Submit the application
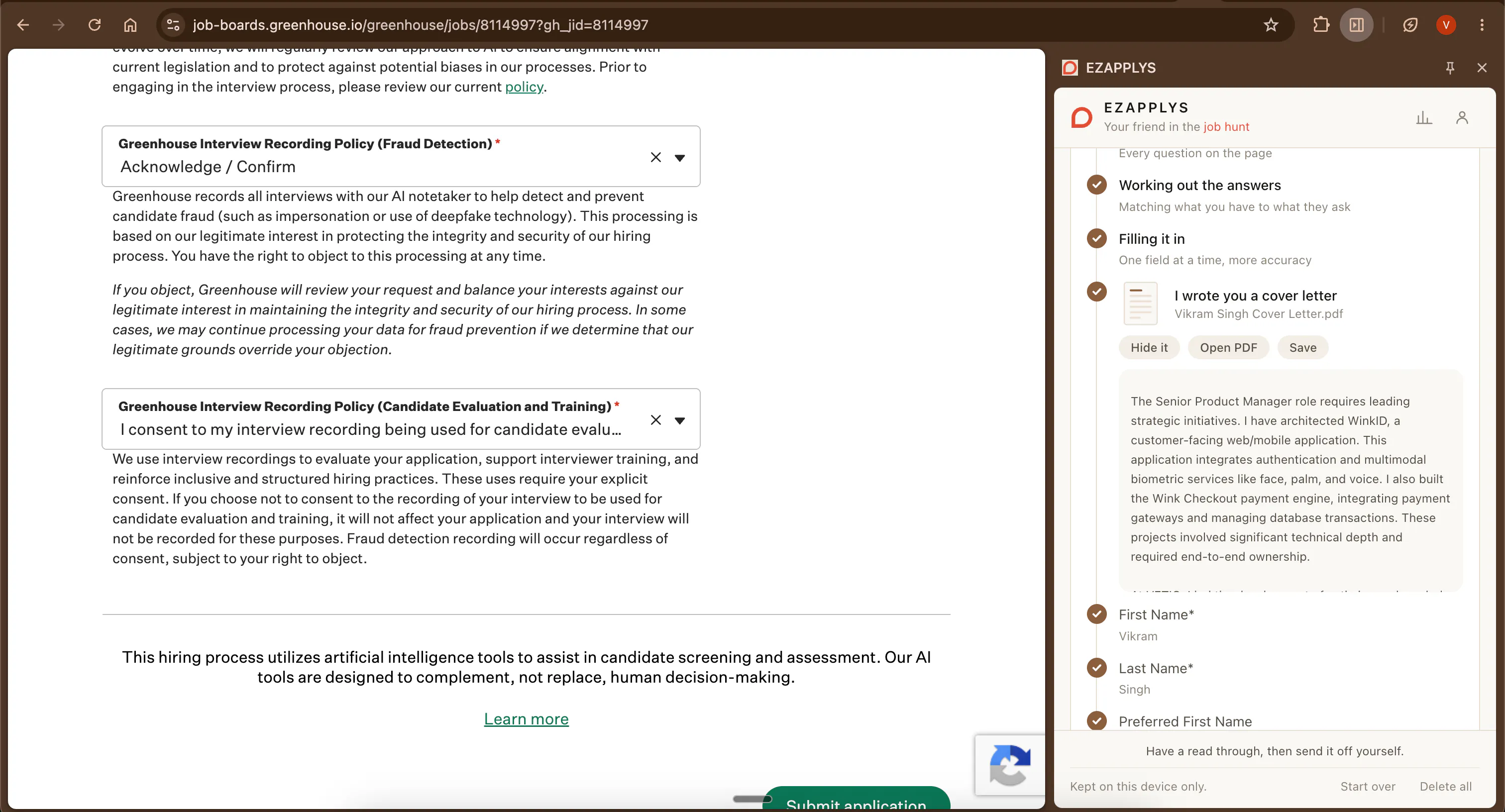 [x=856, y=799]
